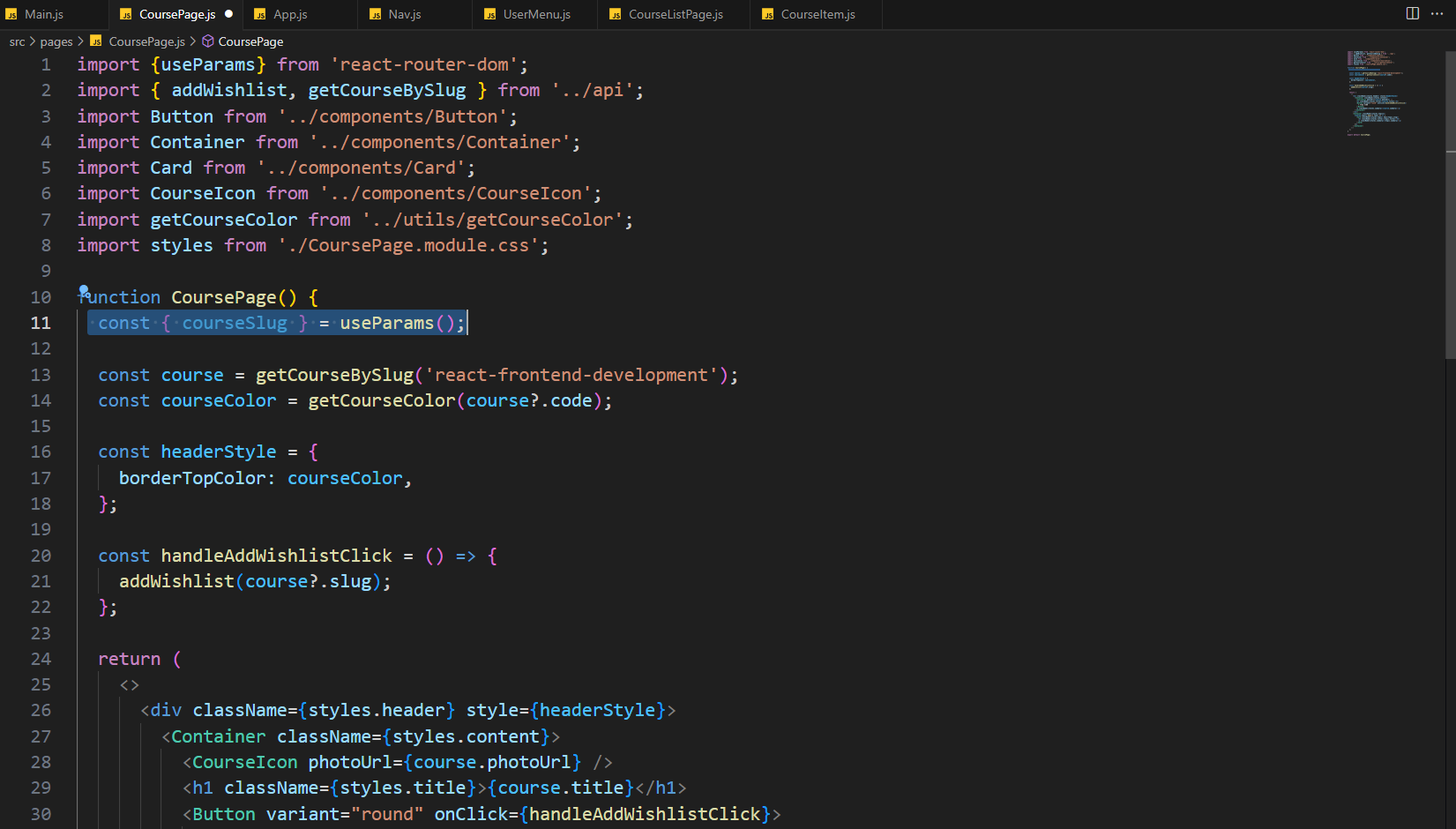Viewport: 1456px width, 829px height.
Task: Click the CoursePage symbol icon in the breadcrumb
Action: coord(206,41)
